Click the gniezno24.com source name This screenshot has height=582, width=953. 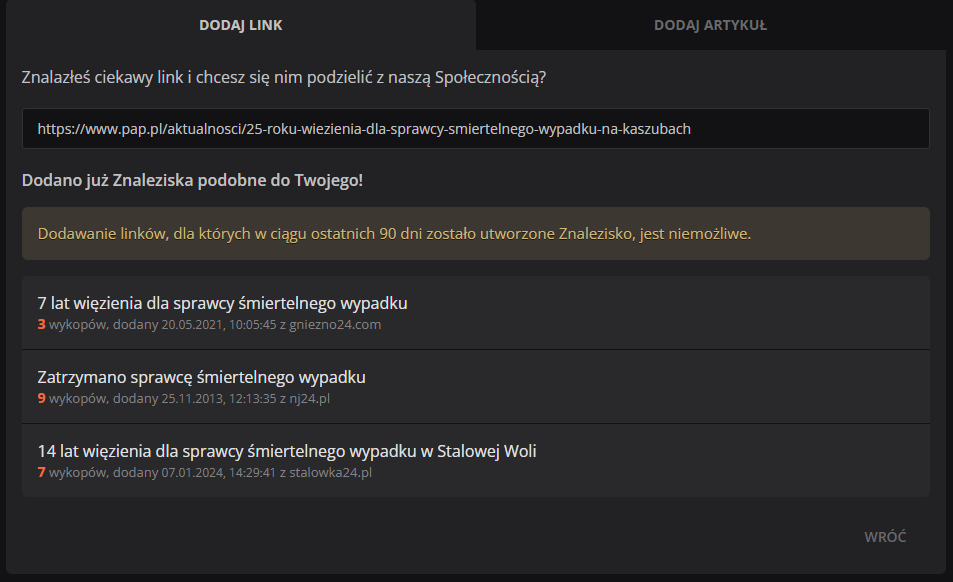coord(336,325)
